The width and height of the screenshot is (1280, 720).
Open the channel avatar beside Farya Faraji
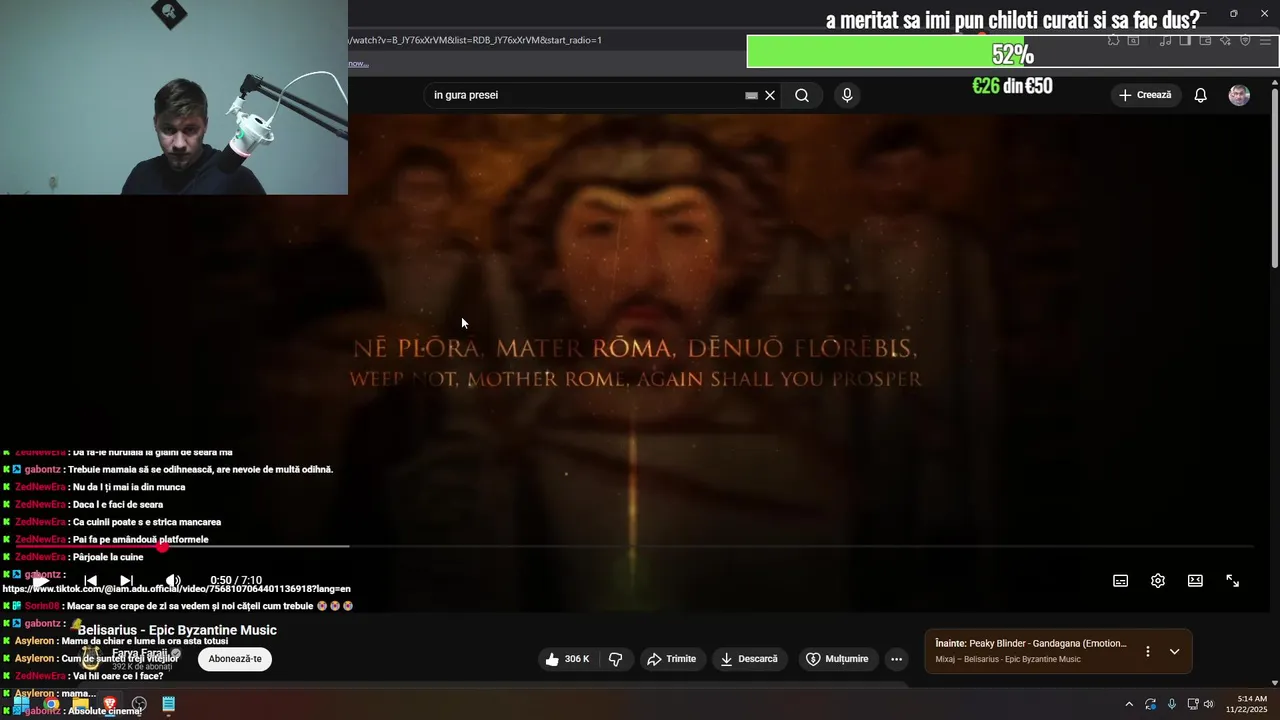coord(93,658)
